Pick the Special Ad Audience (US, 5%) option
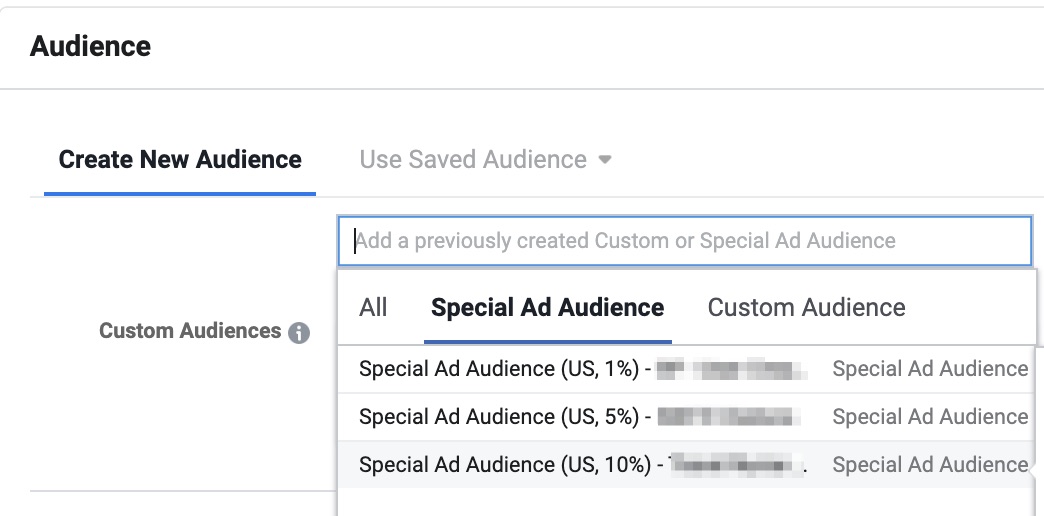Viewport: 1044px width, 516px height. click(x=498, y=417)
